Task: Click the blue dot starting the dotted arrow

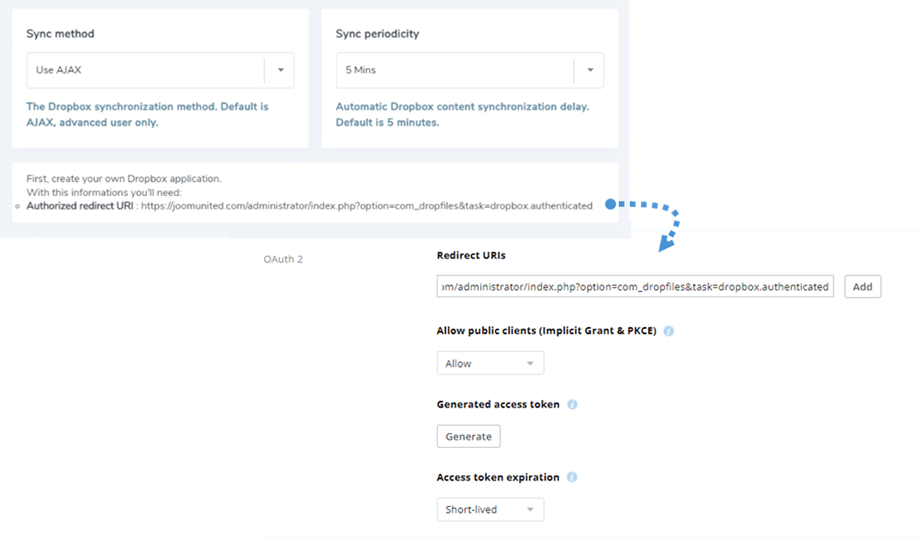Action: click(610, 205)
